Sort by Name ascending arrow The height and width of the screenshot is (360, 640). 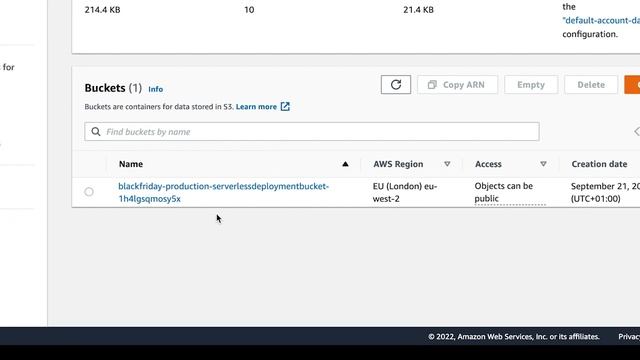tap(345, 164)
